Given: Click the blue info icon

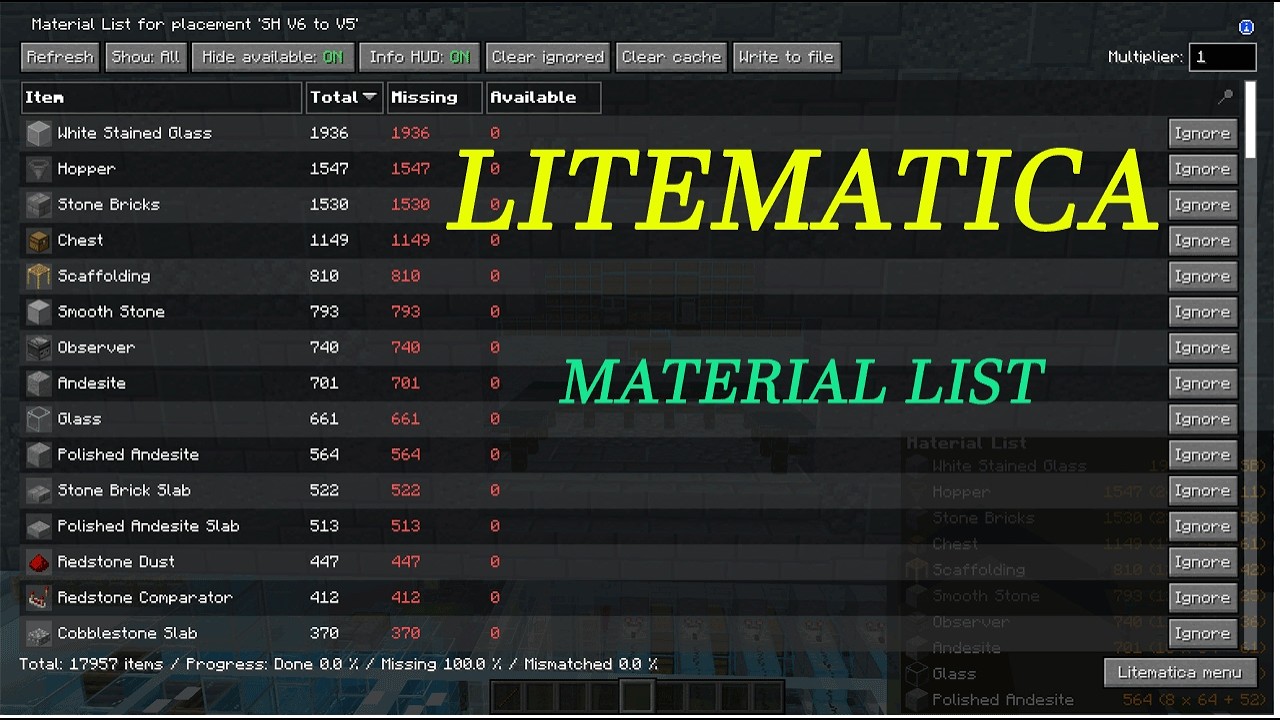Looking at the screenshot, I should [1246, 27].
